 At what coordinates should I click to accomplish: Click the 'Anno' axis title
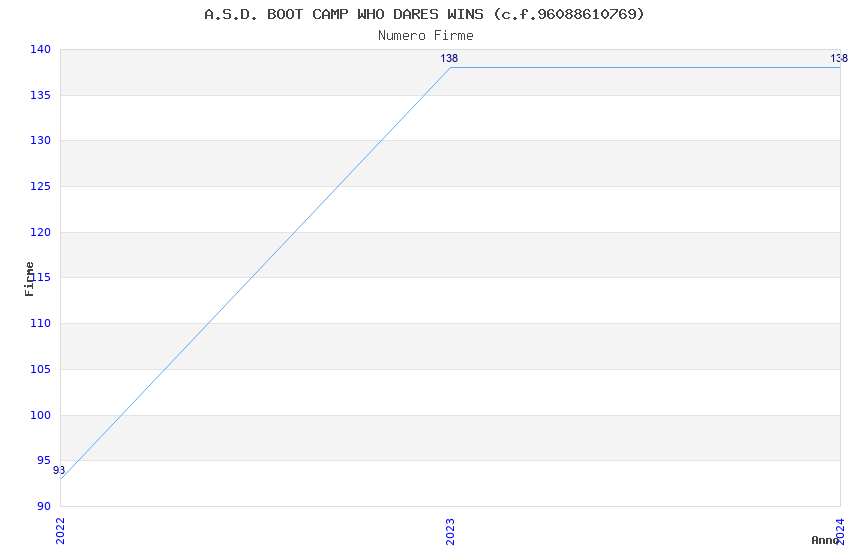click(x=825, y=540)
